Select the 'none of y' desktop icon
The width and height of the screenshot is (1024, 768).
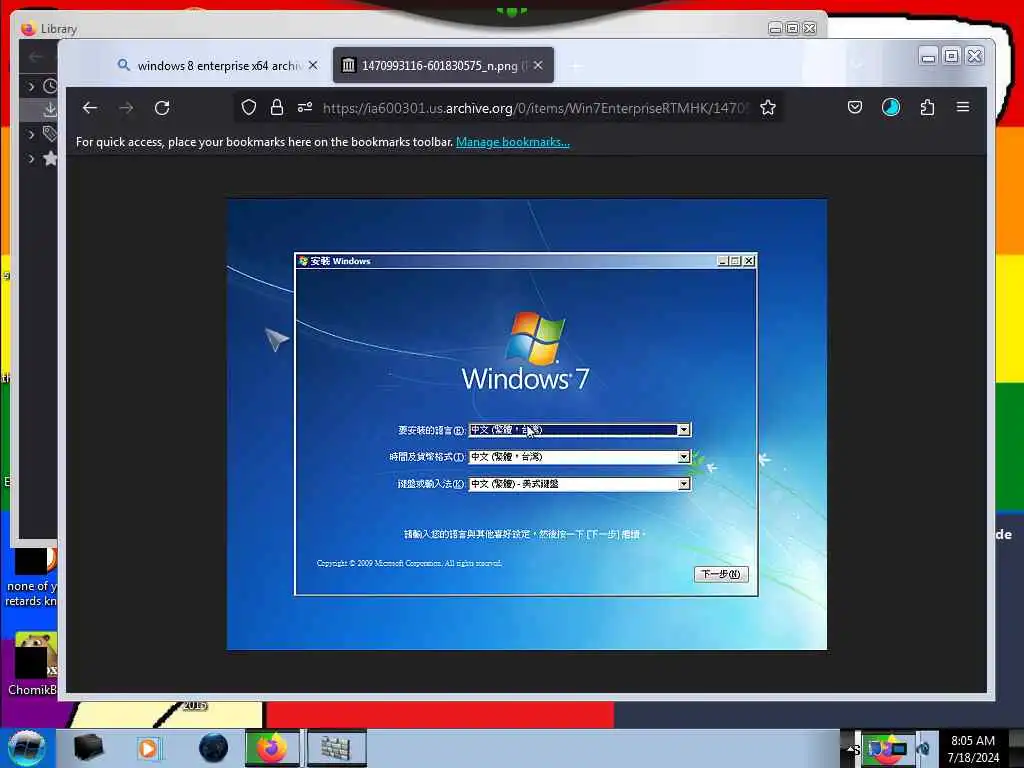point(33,577)
